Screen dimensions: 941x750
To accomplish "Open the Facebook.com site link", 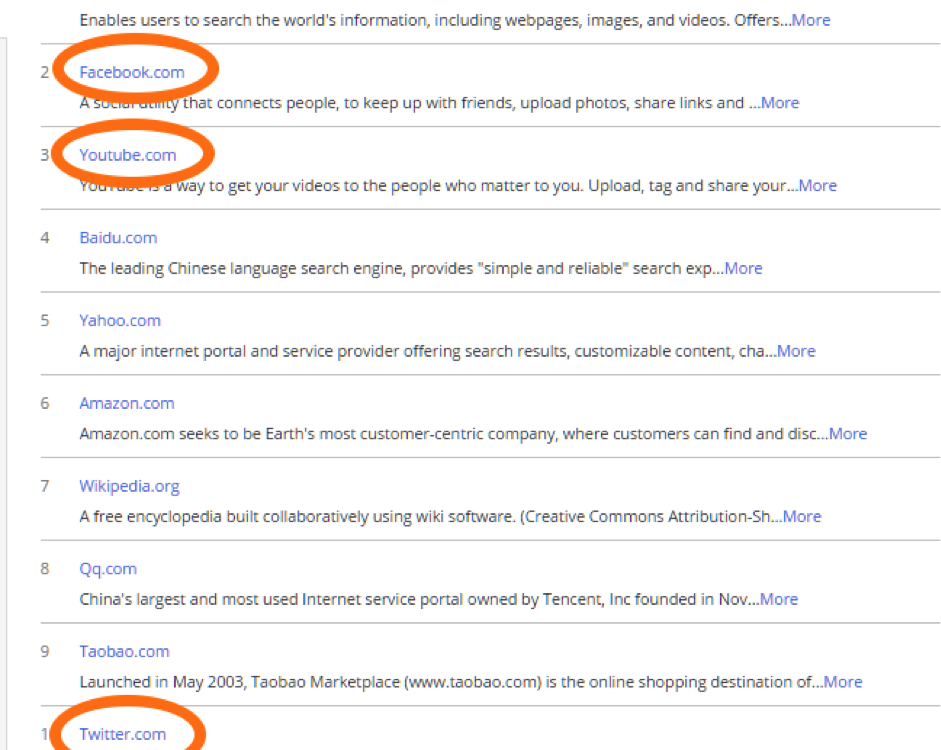I will [132, 72].
